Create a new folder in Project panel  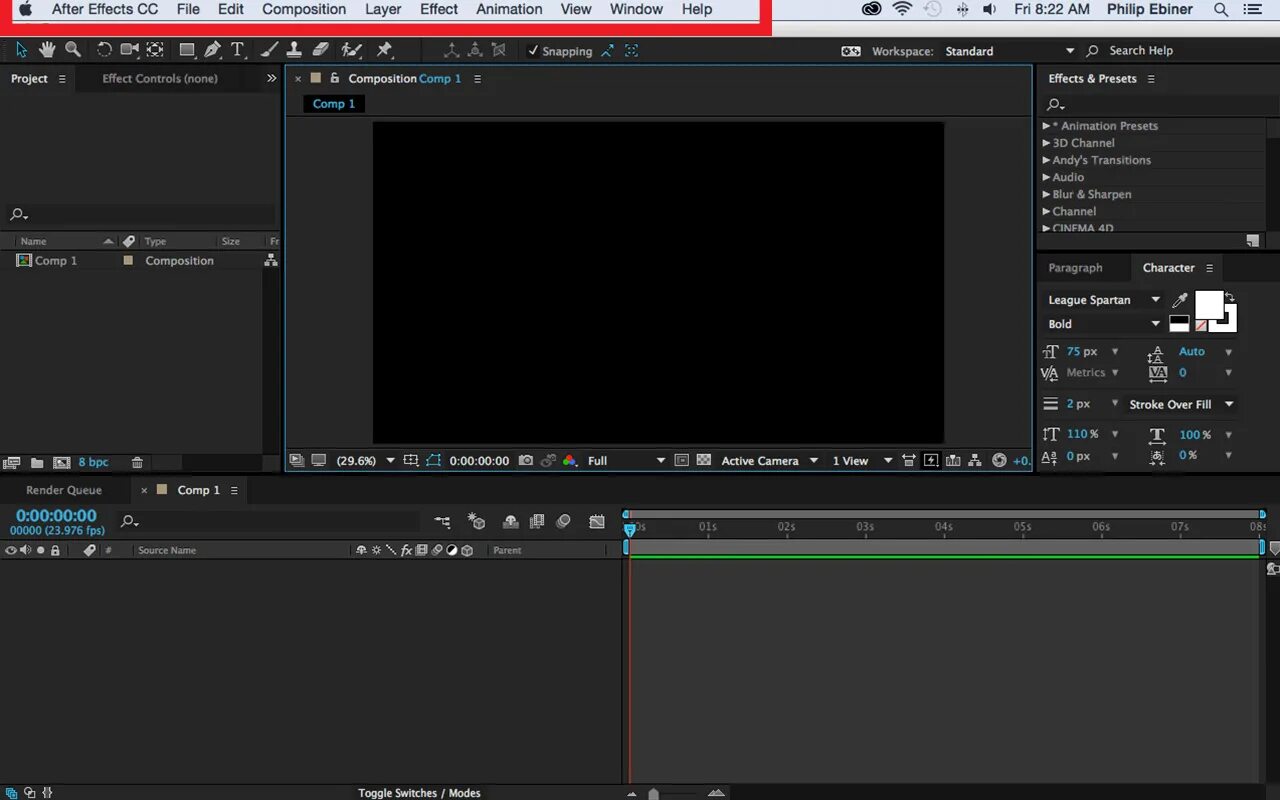(x=37, y=463)
